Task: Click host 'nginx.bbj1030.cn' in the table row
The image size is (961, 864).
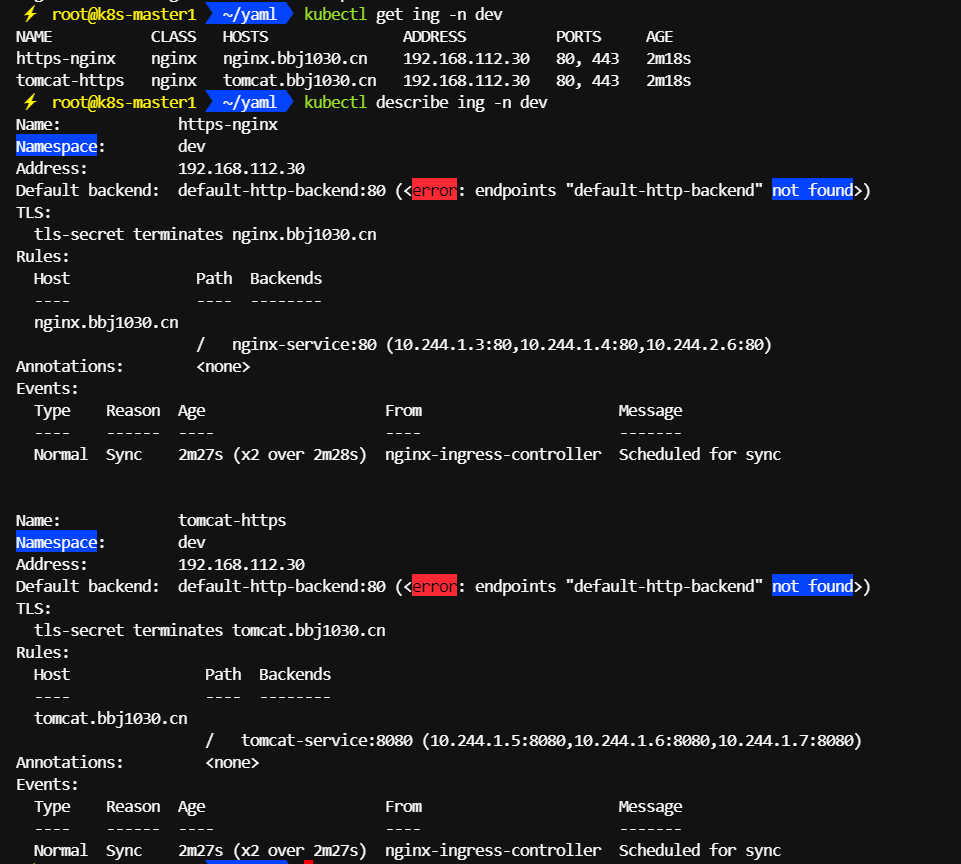Action: pos(295,59)
